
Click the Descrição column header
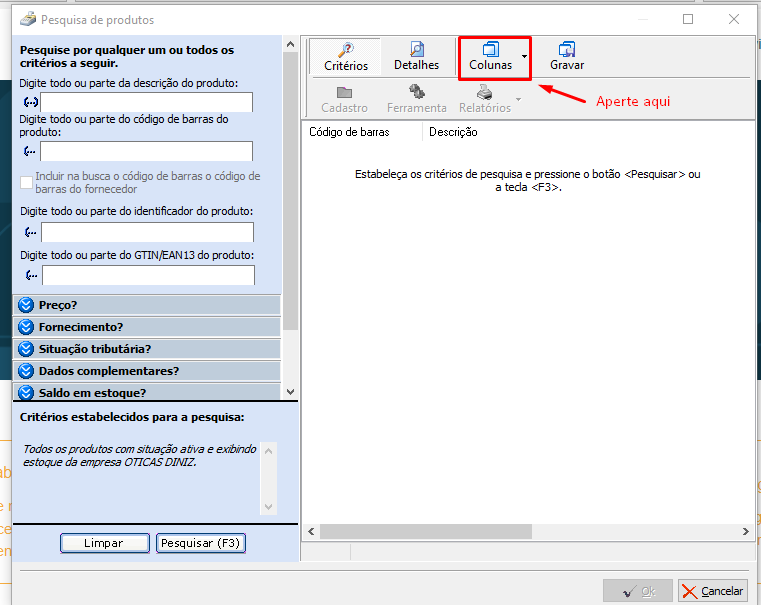coord(453,132)
